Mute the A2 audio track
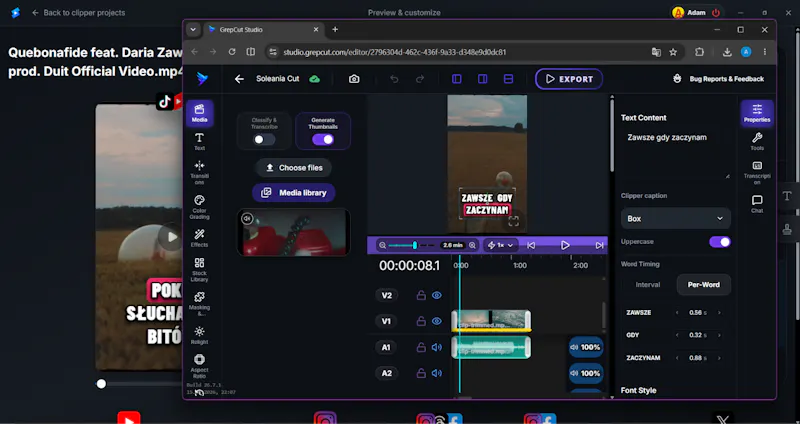The image size is (800, 424). (437, 373)
